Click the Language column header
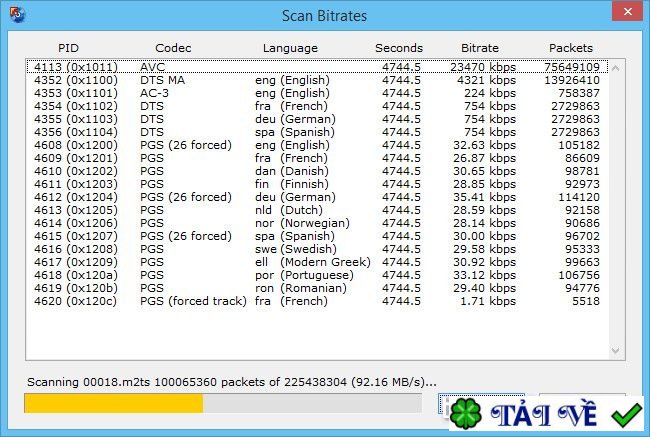Screen dimensions: 650x437 click(x=290, y=49)
